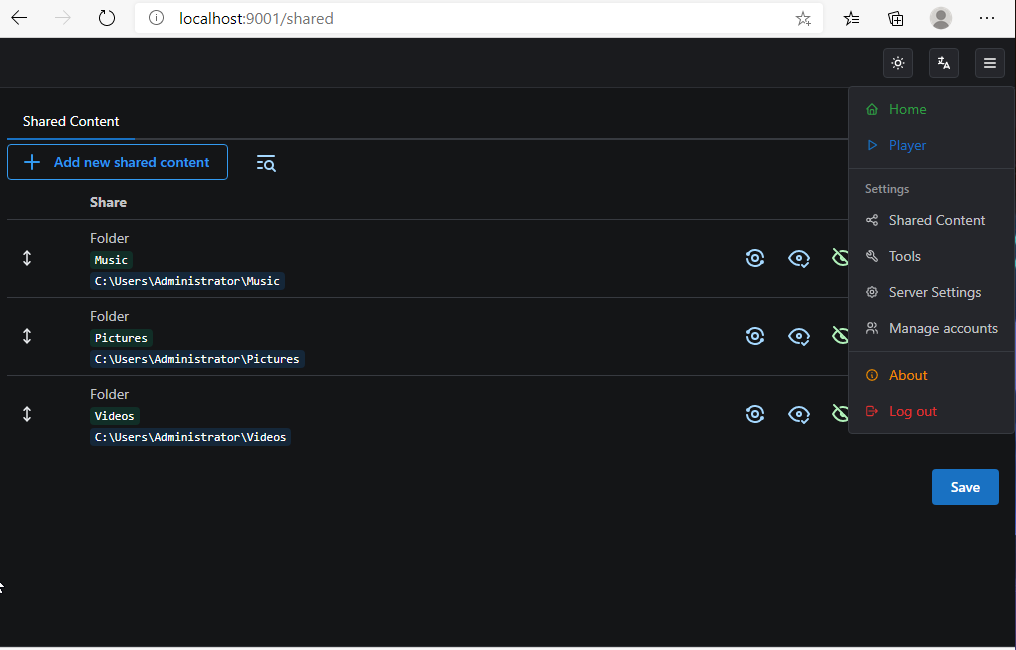Click the scan icon for the Pictures folder
This screenshot has width=1016, height=650.
pyautogui.click(x=755, y=336)
